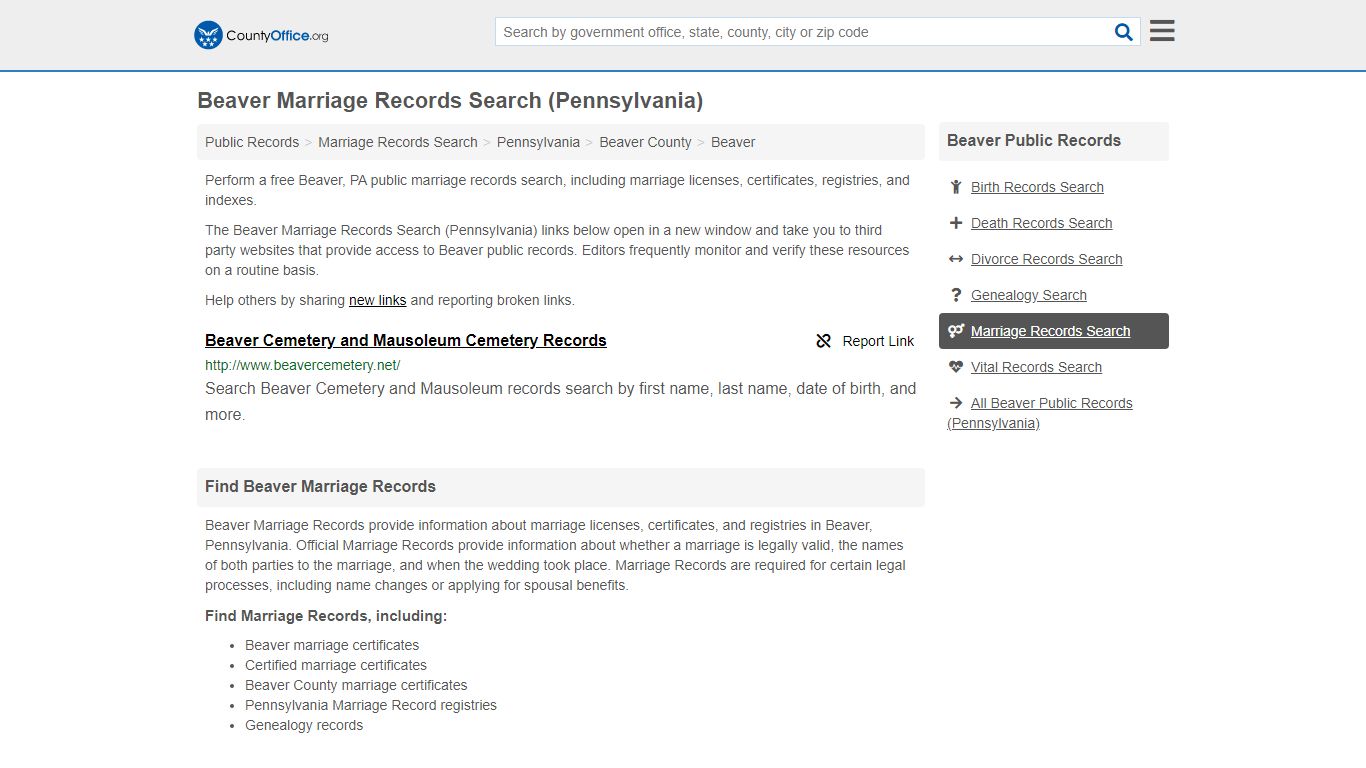This screenshot has height=768, width=1366.
Task: Click the All Beaver Public Records arrow icon
Action: [956, 403]
